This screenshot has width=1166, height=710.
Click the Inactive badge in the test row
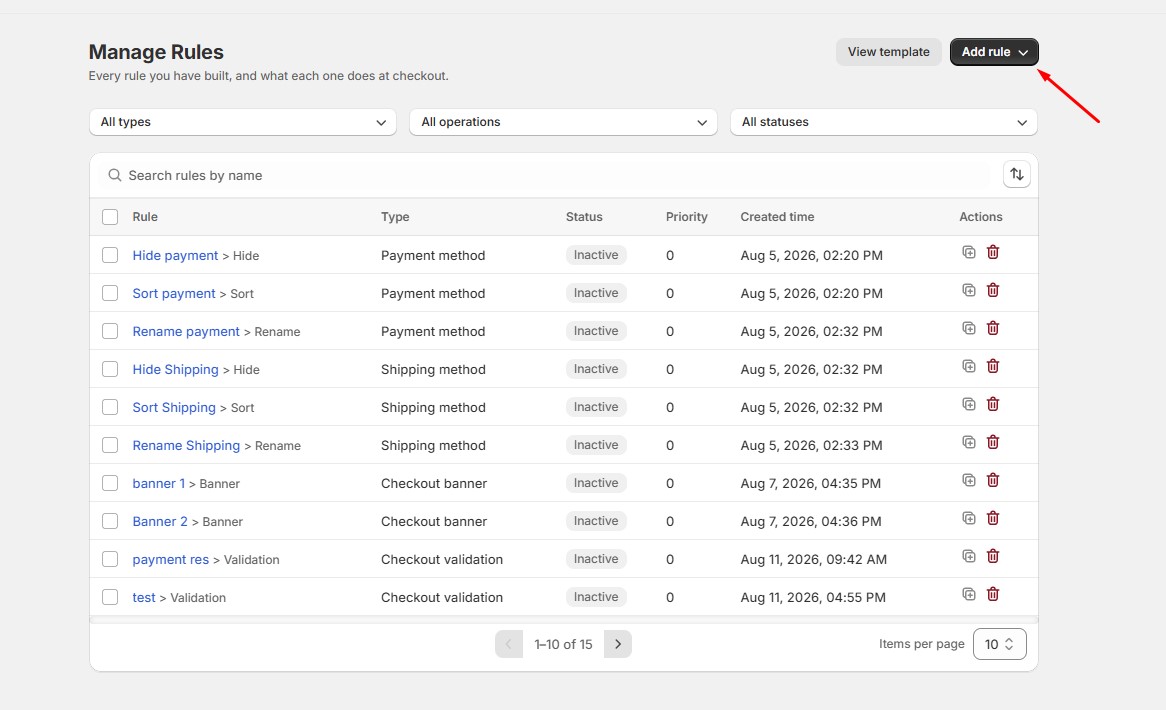pos(596,596)
